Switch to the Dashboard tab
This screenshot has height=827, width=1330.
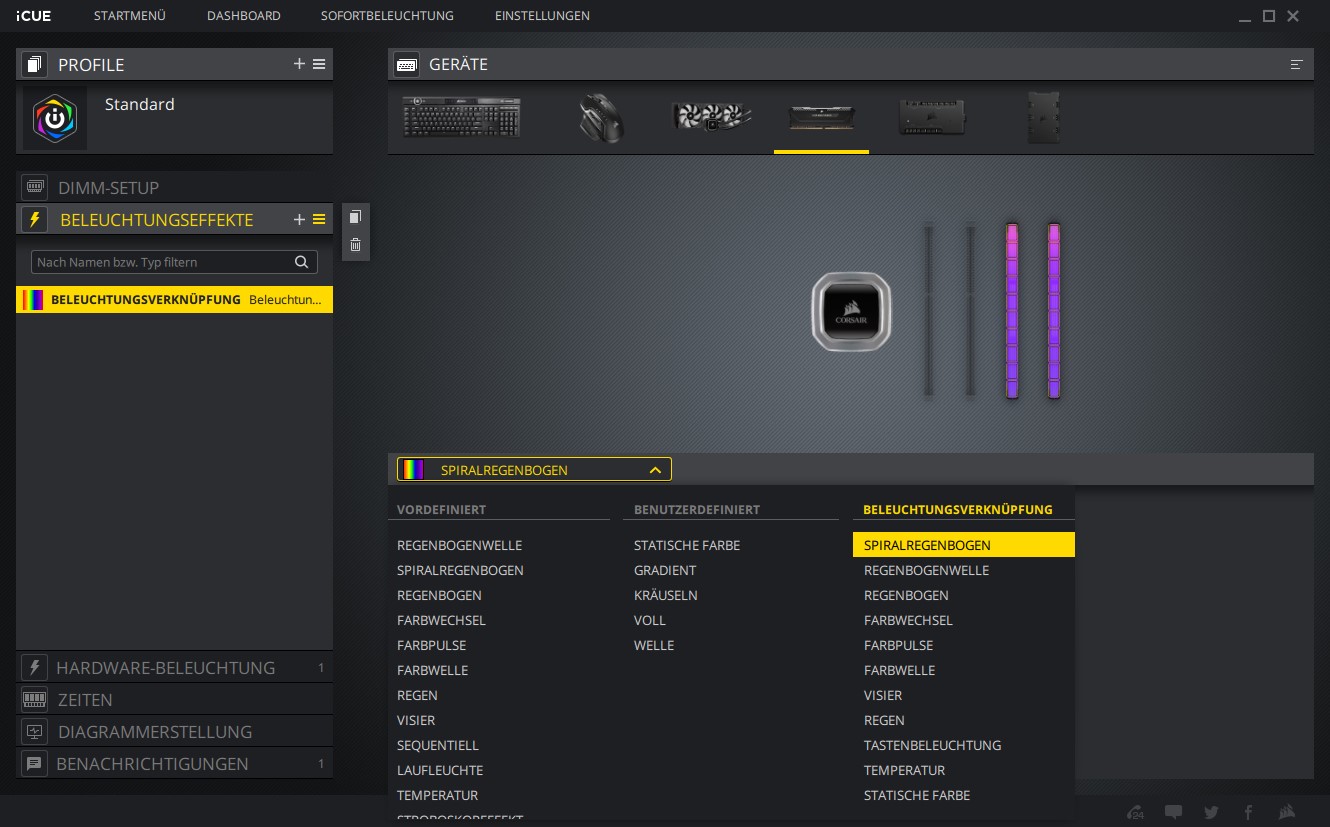point(243,16)
